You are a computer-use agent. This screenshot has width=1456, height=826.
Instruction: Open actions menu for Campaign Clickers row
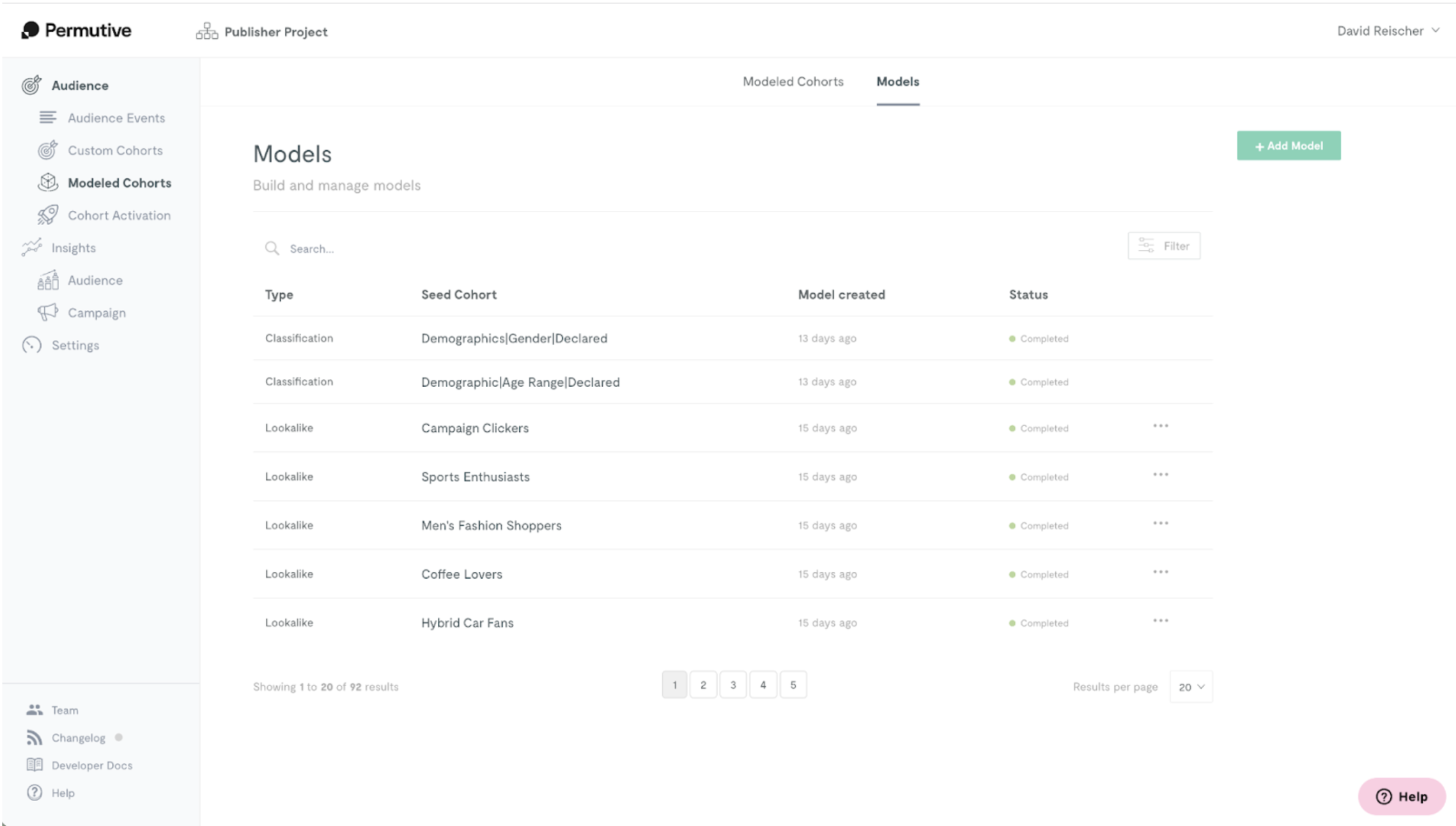click(x=1160, y=425)
